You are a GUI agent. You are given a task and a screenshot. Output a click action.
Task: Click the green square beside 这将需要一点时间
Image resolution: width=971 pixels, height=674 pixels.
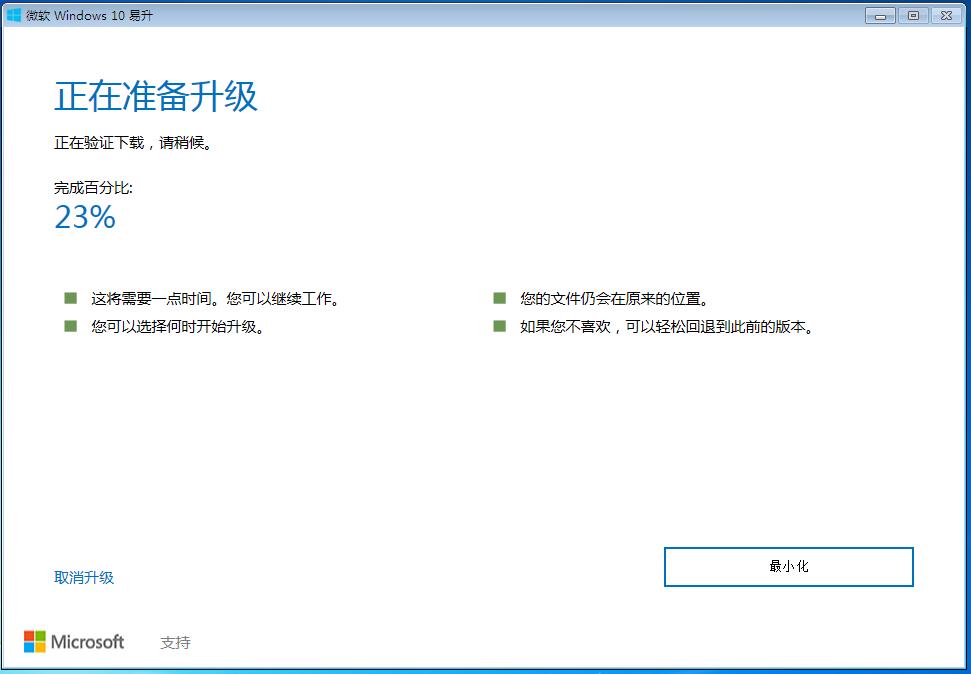pyautogui.click(x=70, y=297)
